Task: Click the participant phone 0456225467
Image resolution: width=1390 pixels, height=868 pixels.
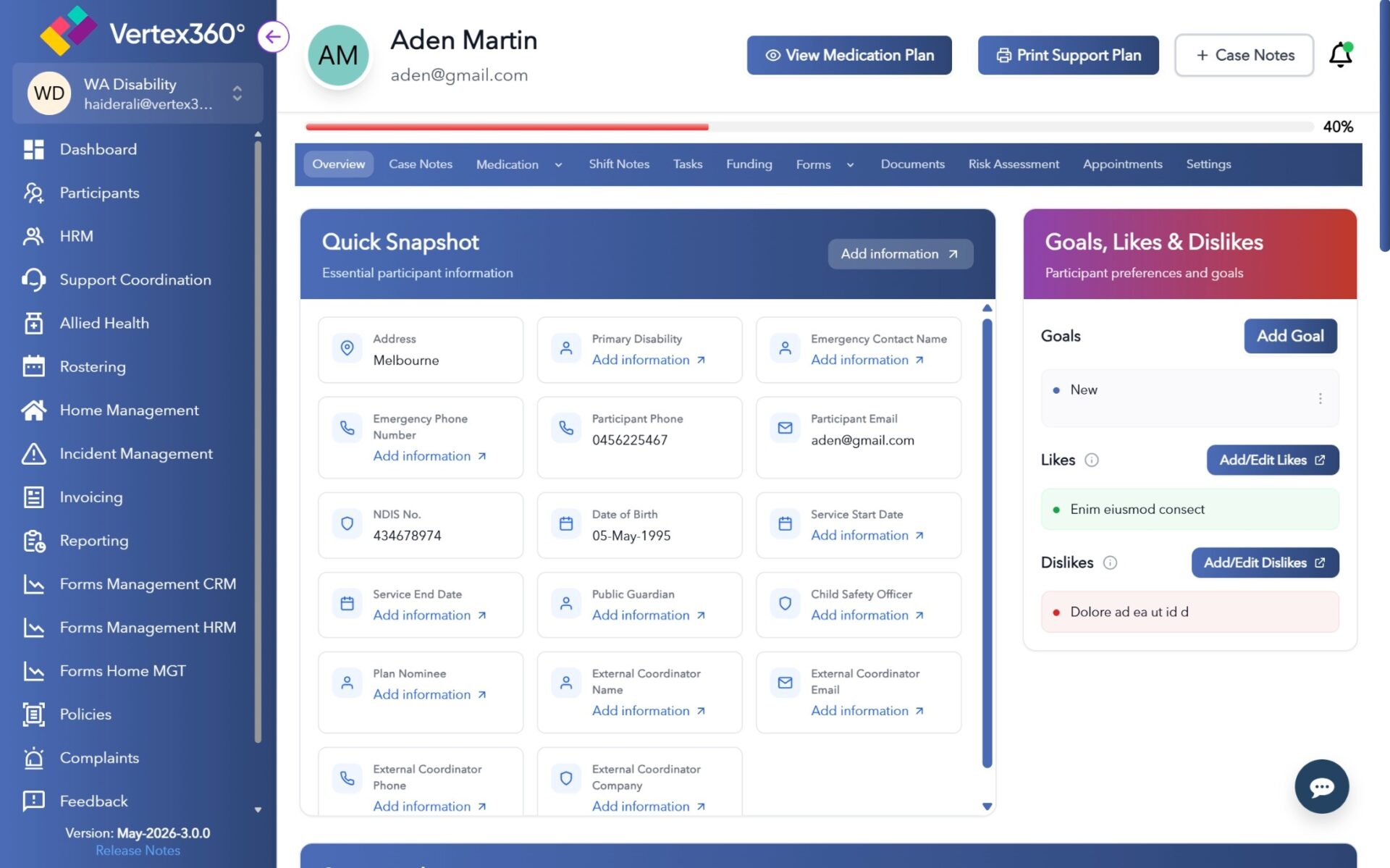Action: 629,440
